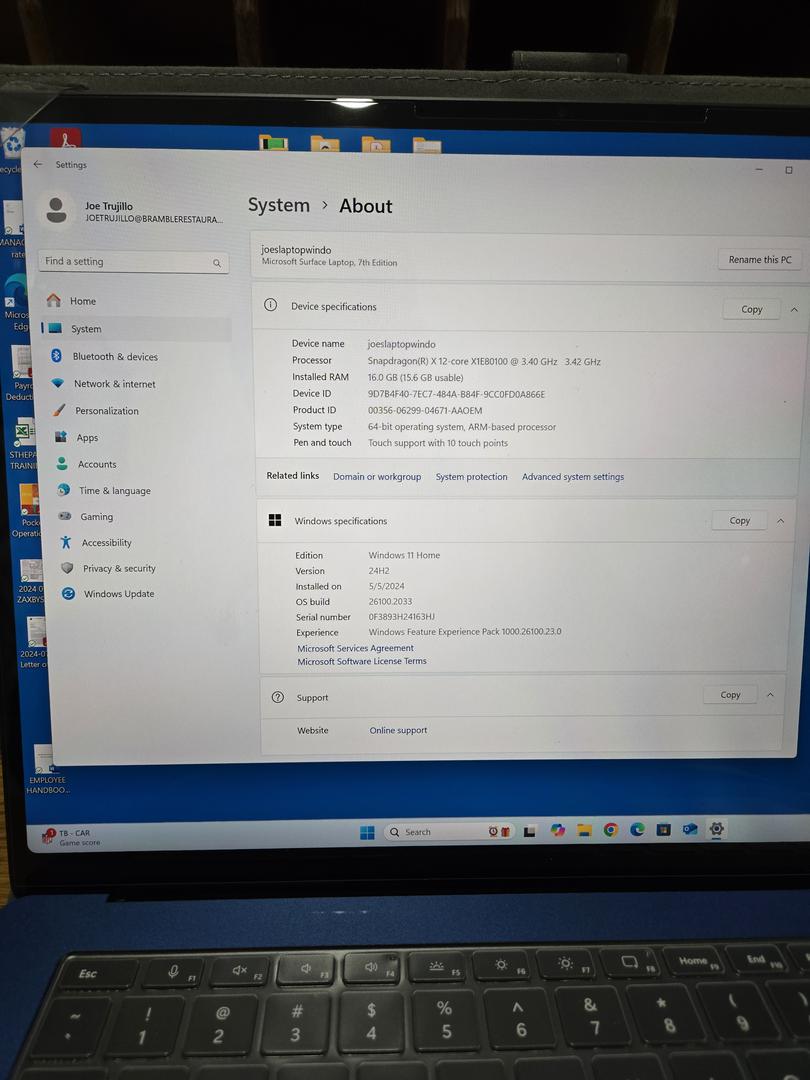Click the taskbar Search box
Screen dimensions: 810x1080
click(448, 832)
